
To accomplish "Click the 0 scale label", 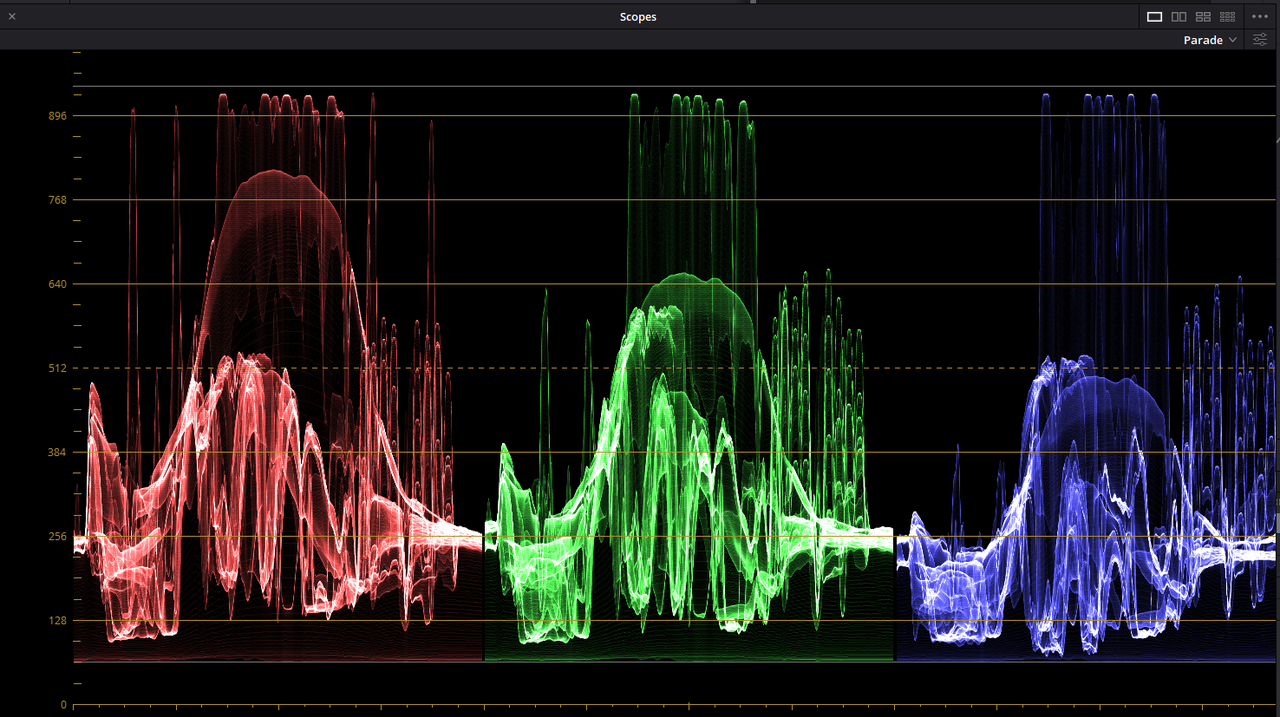I will (63, 705).
